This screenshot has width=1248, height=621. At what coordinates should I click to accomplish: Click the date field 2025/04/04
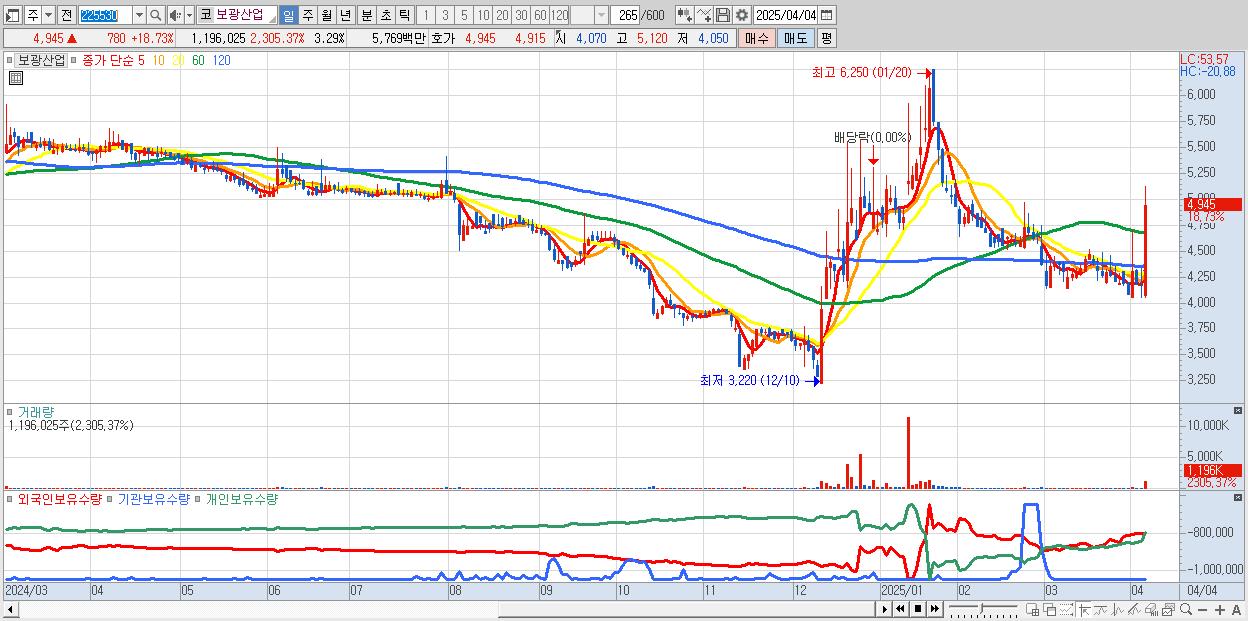coord(785,15)
